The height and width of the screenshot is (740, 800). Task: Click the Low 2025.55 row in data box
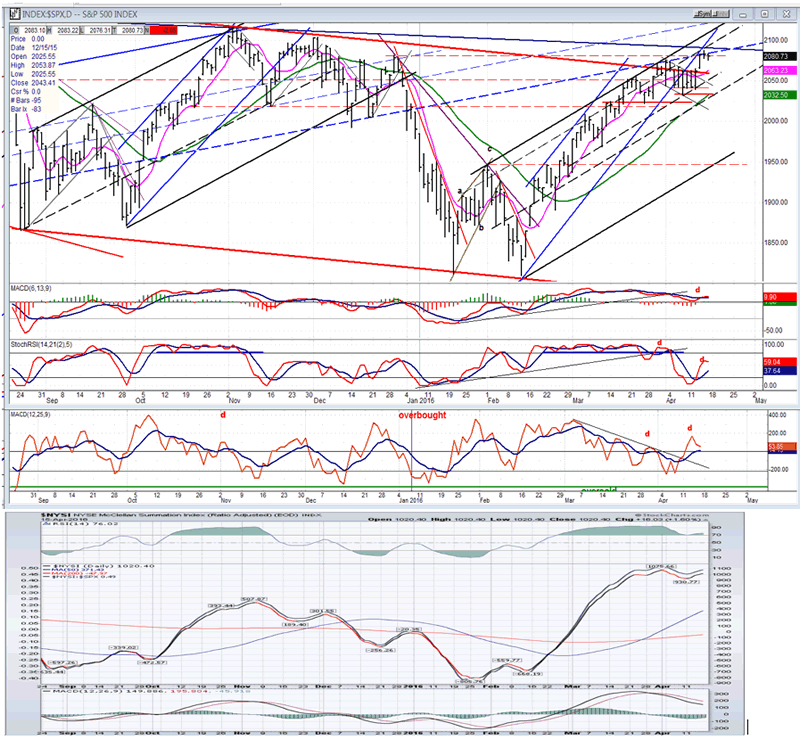33,74
